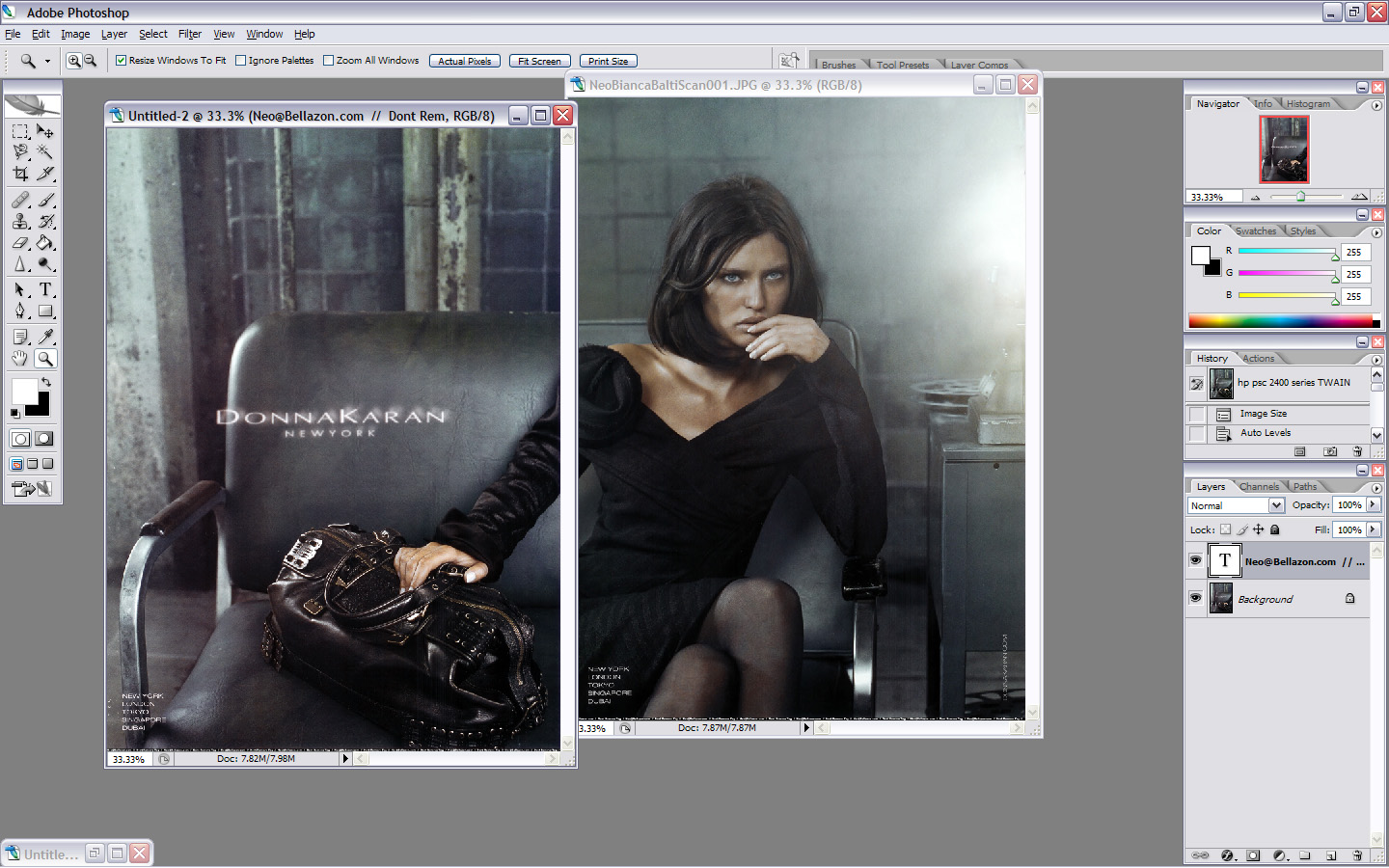Screen dimensions: 1389x868
Task: Select the Rectangle shape tool
Action: pyautogui.click(x=44, y=311)
